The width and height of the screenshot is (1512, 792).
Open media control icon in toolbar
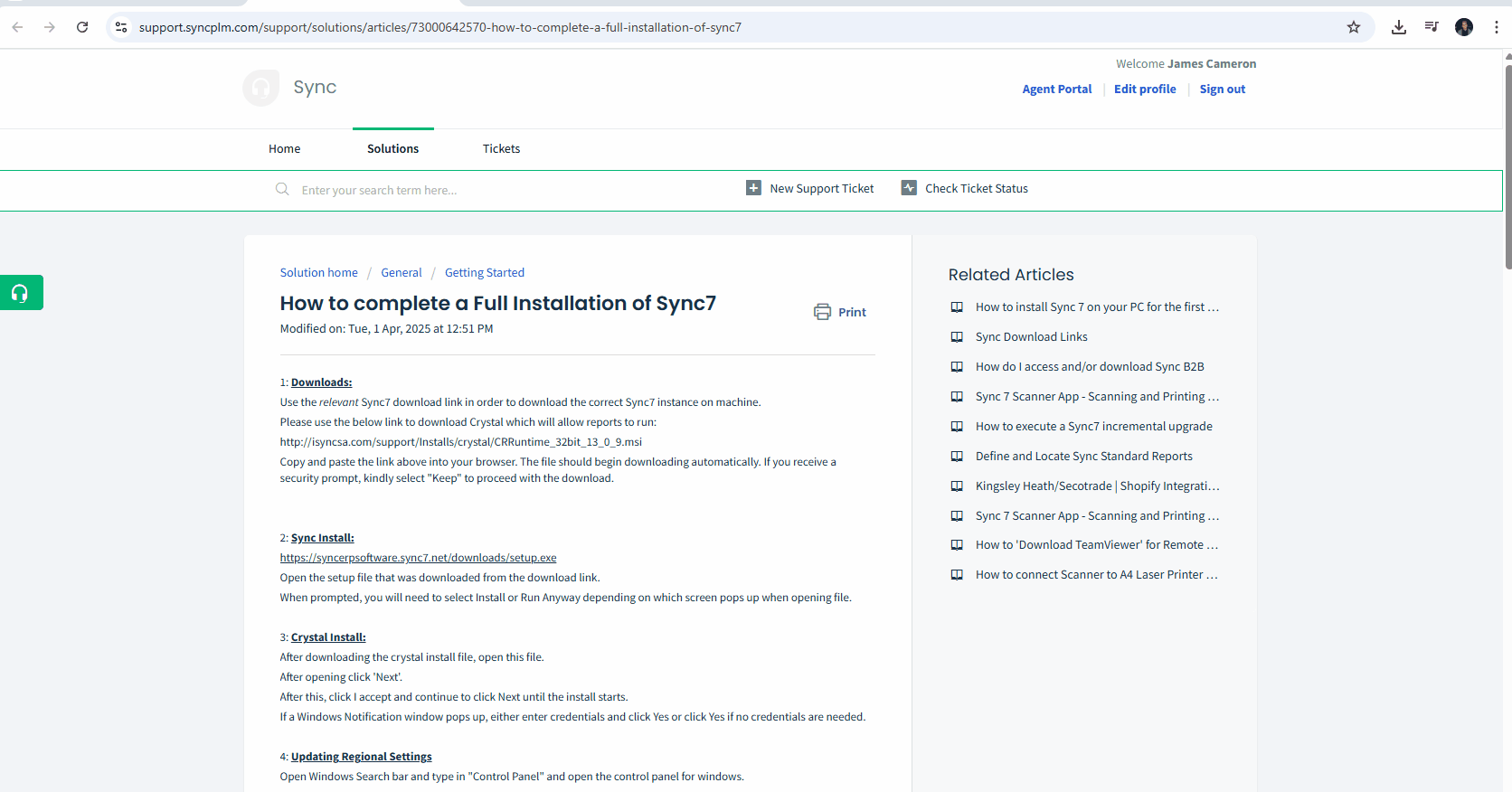point(1432,27)
